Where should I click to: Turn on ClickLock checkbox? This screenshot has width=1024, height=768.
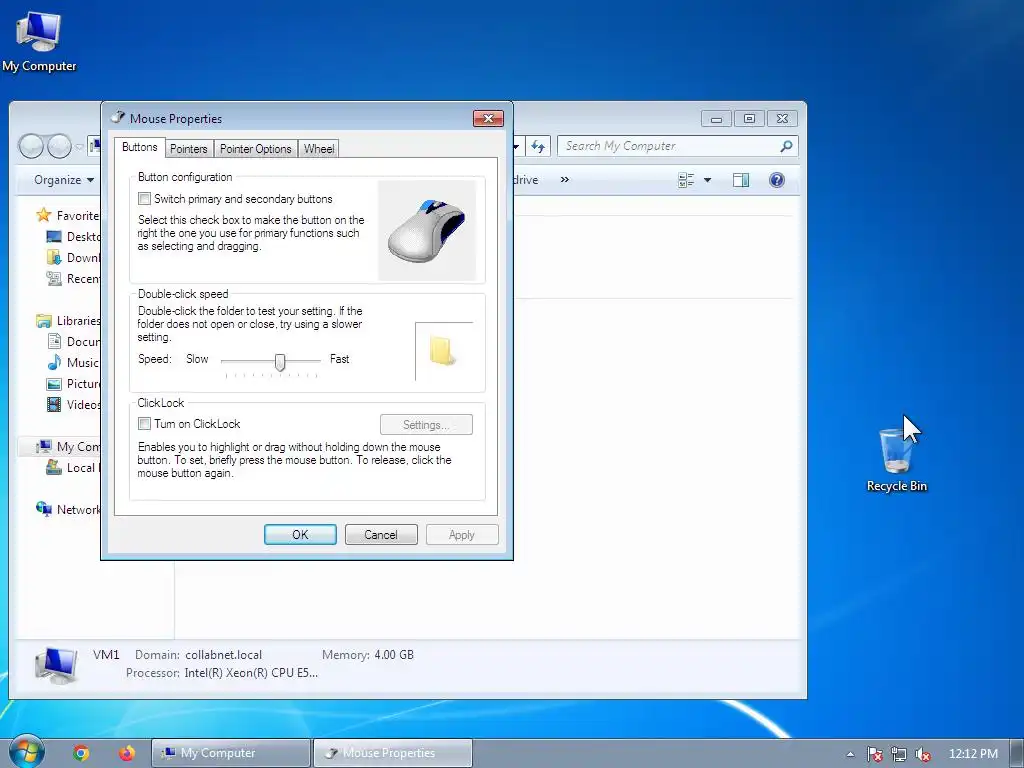coord(144,424)
